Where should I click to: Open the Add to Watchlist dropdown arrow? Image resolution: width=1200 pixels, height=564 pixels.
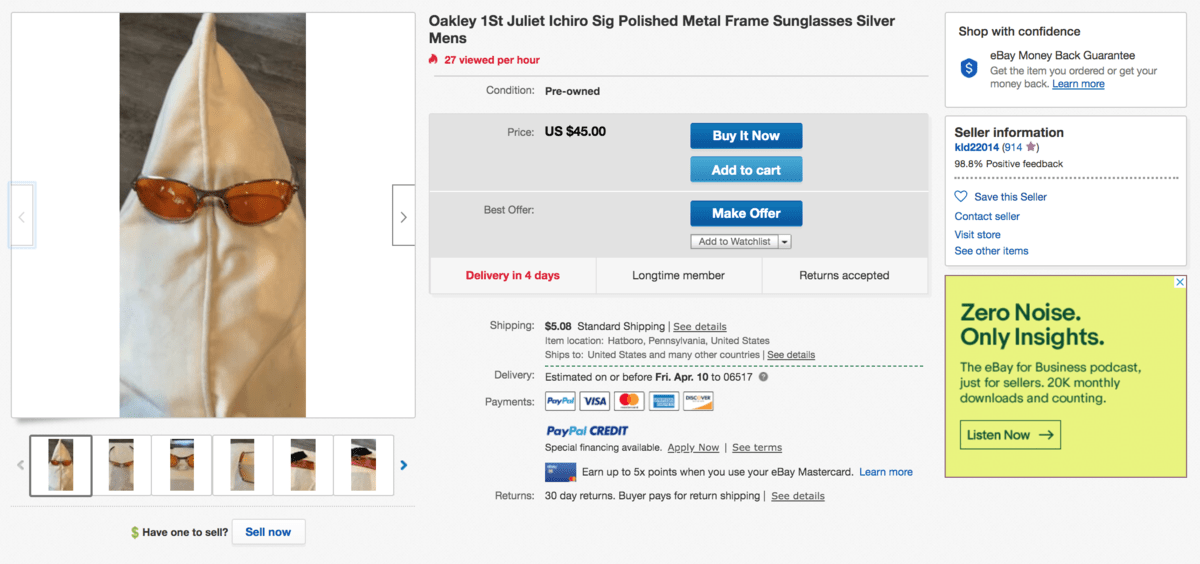pyautogui.click(x=784, y=242)
